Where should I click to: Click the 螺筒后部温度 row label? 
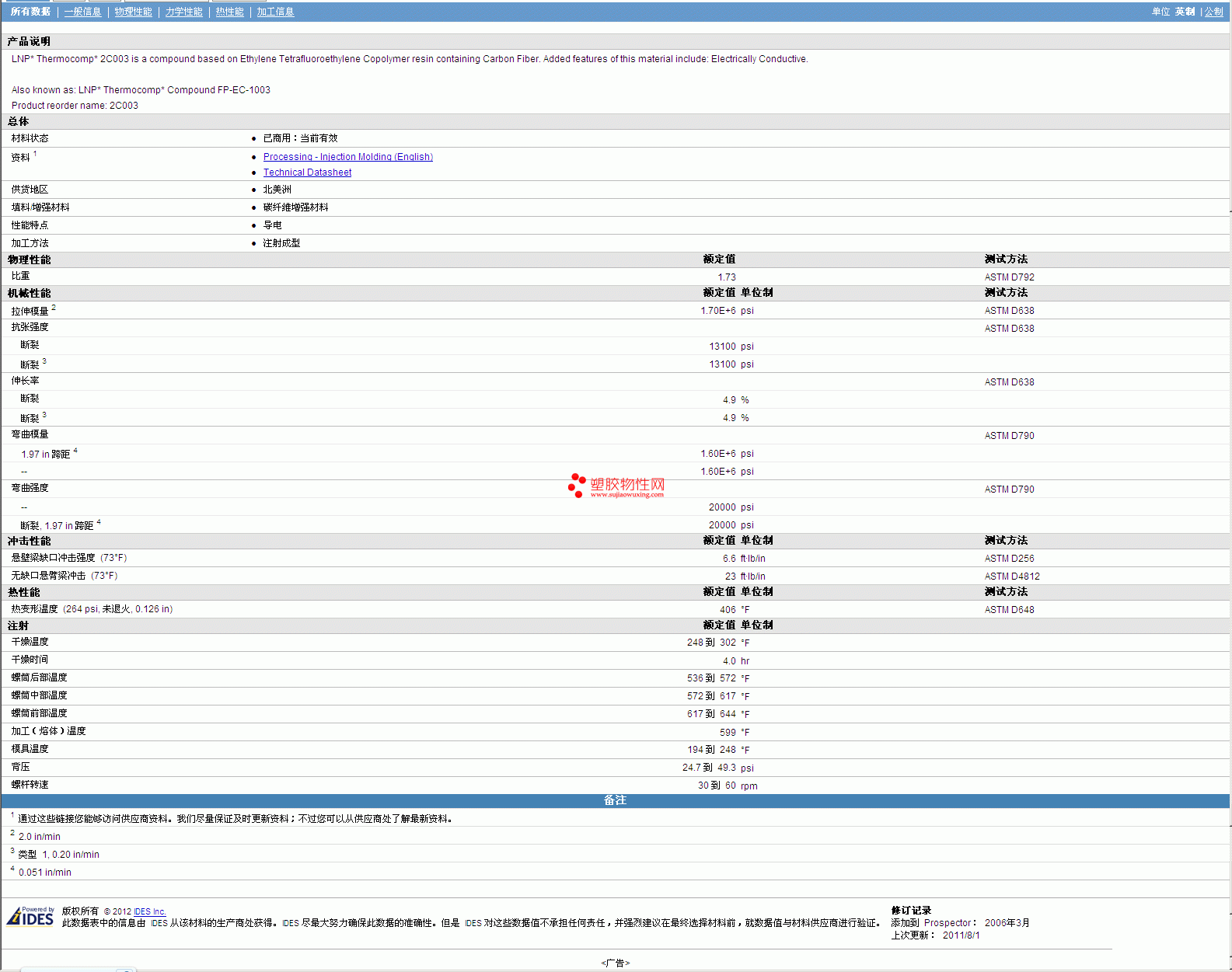(x=39, y=678)
